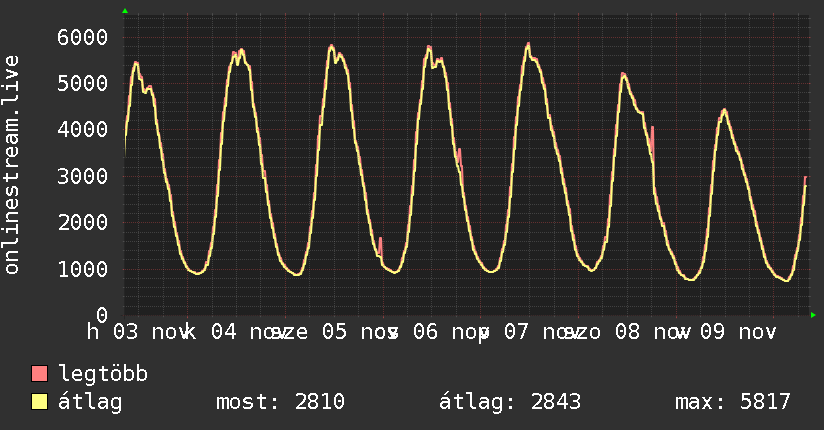This screenshot has height=430, width=824.
Task: Click the green arrow atop the y-axis
Action: tap(125, 11)
